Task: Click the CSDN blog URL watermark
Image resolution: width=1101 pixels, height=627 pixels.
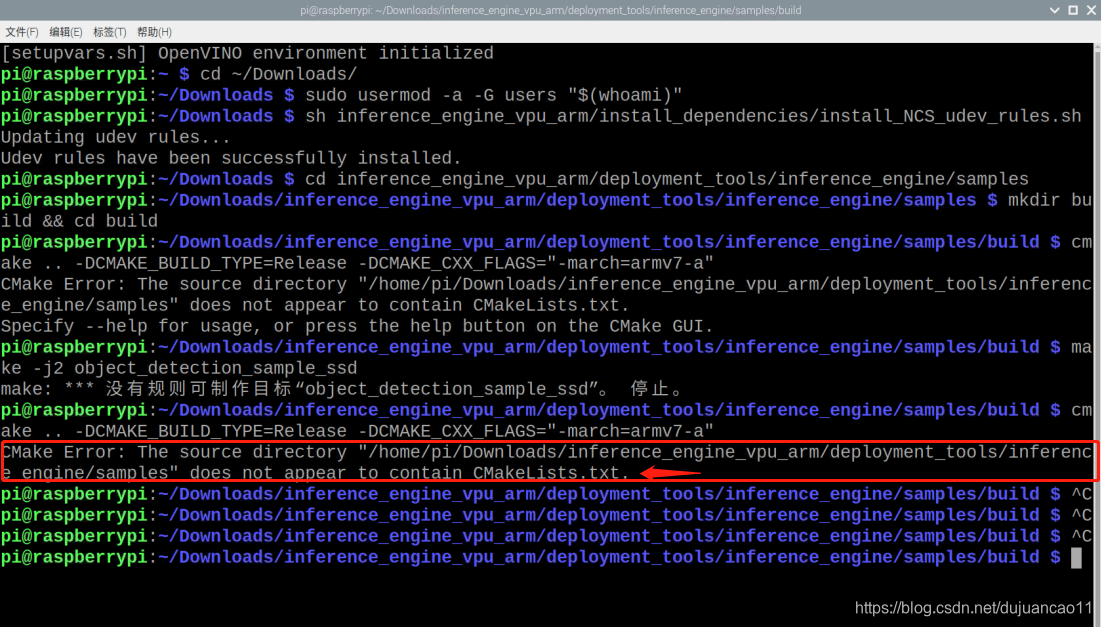Action: click(971, 607)
